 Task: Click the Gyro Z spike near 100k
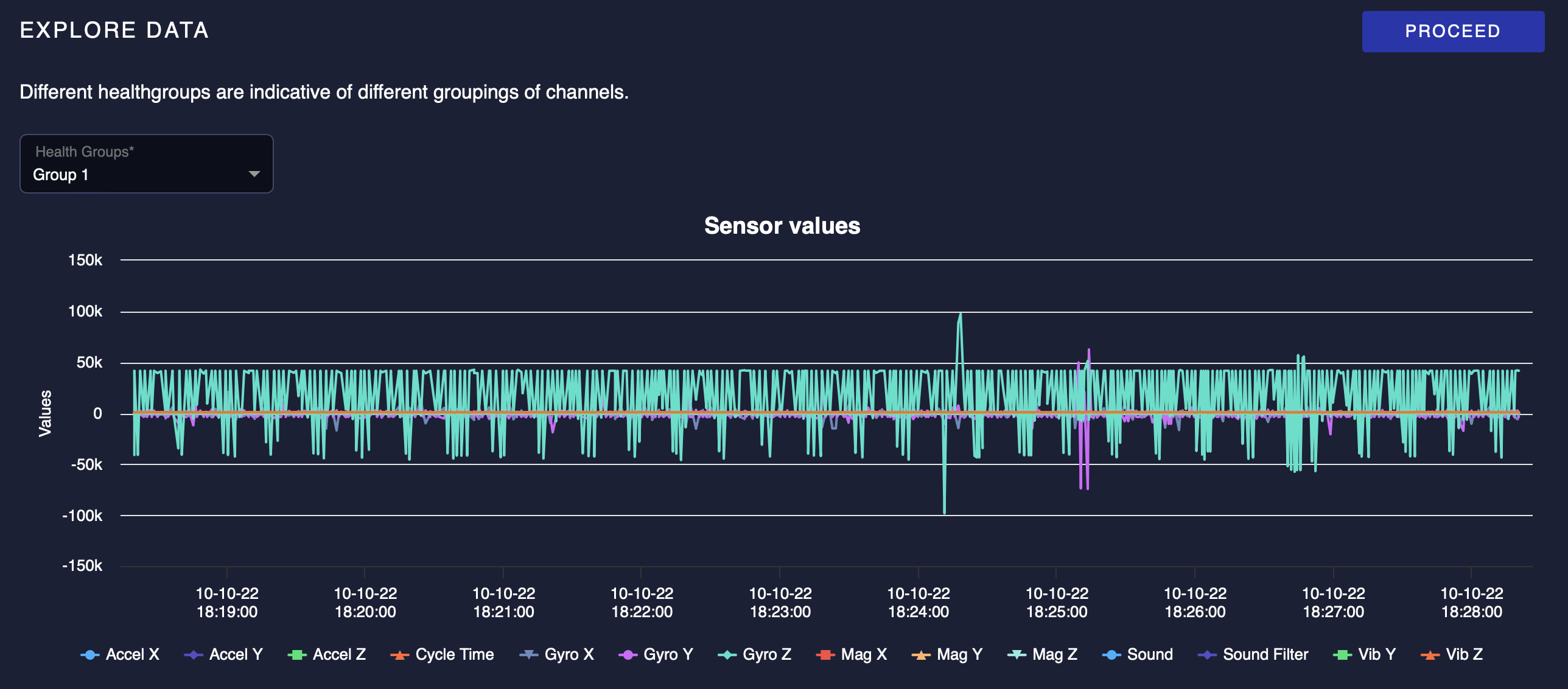coord(961,315)
